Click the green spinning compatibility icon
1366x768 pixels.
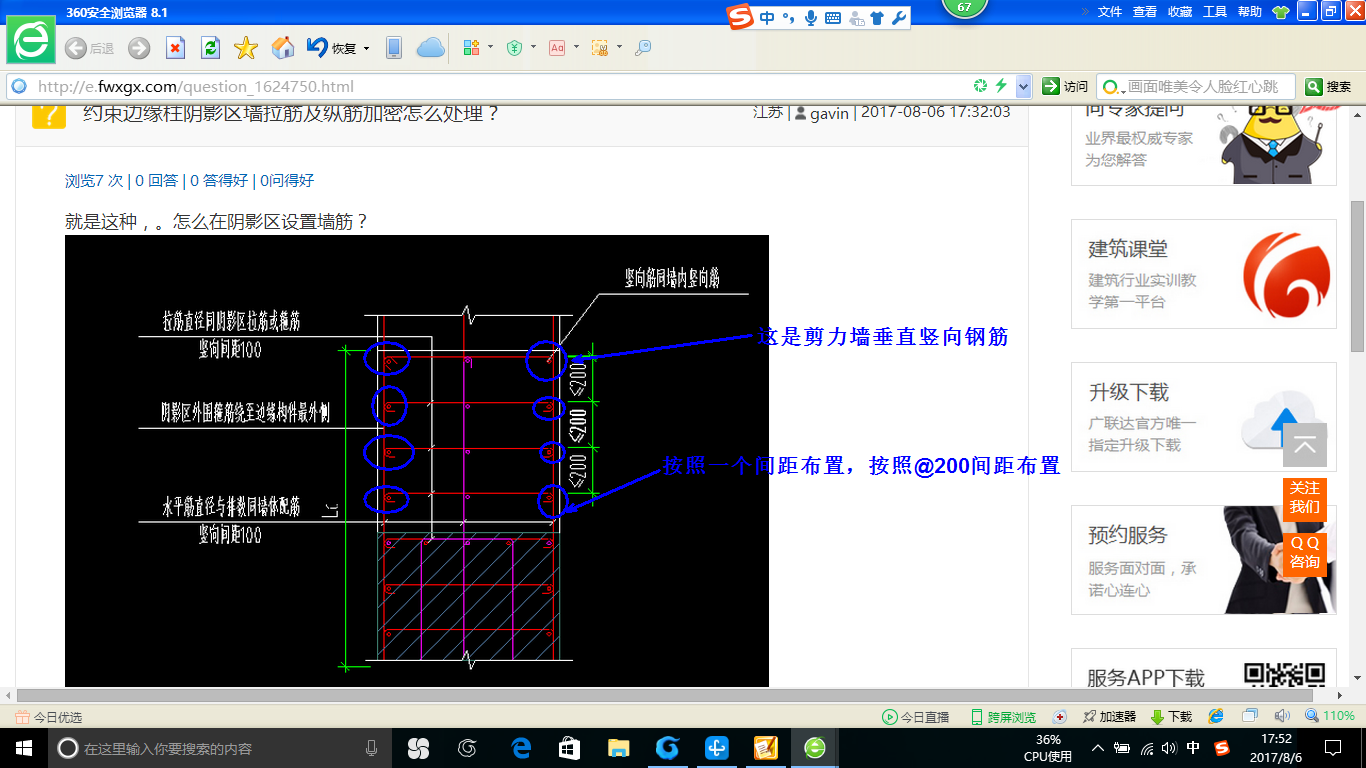(981, 86)
